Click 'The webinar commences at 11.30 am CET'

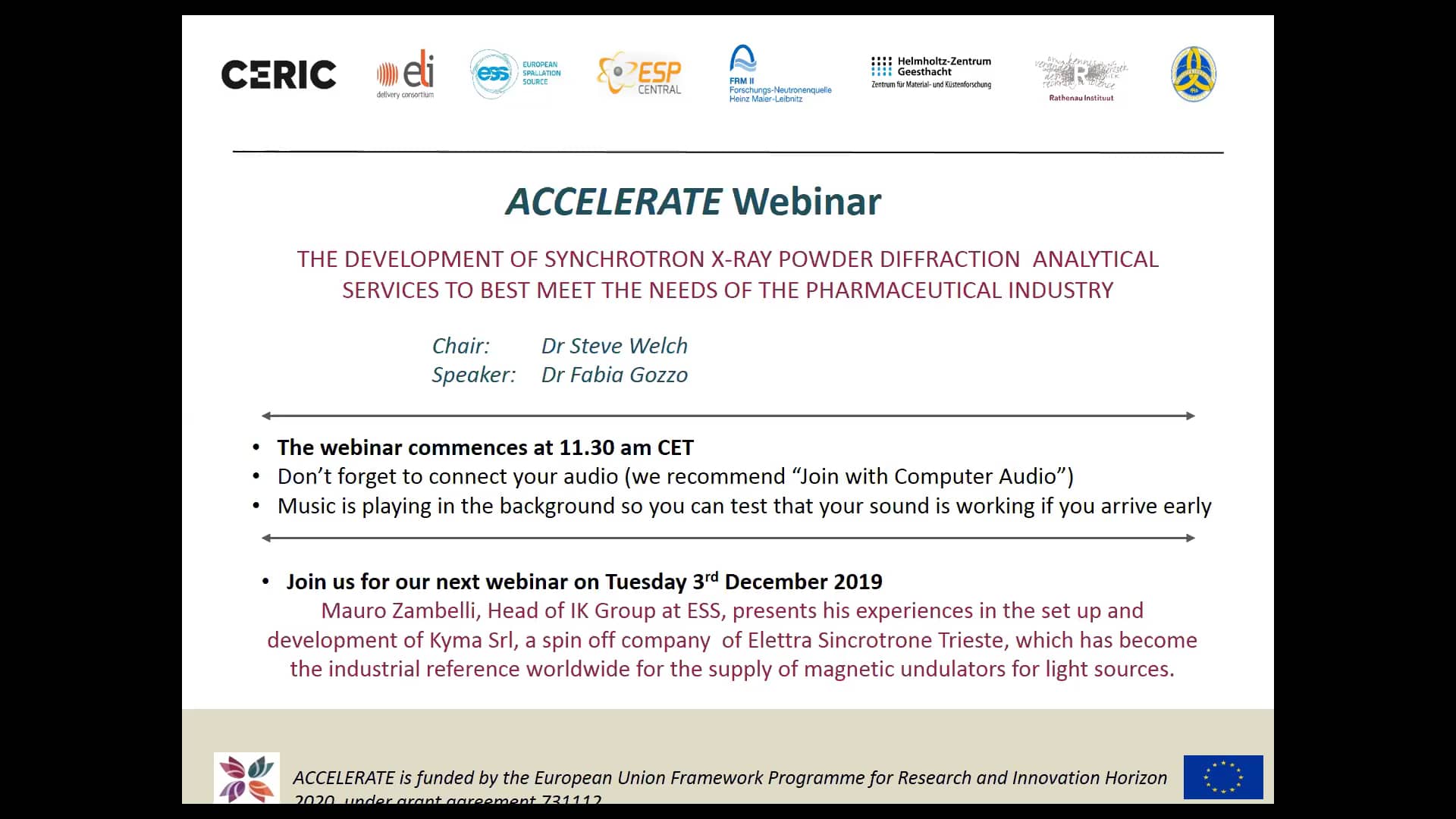tap(485, 447)
